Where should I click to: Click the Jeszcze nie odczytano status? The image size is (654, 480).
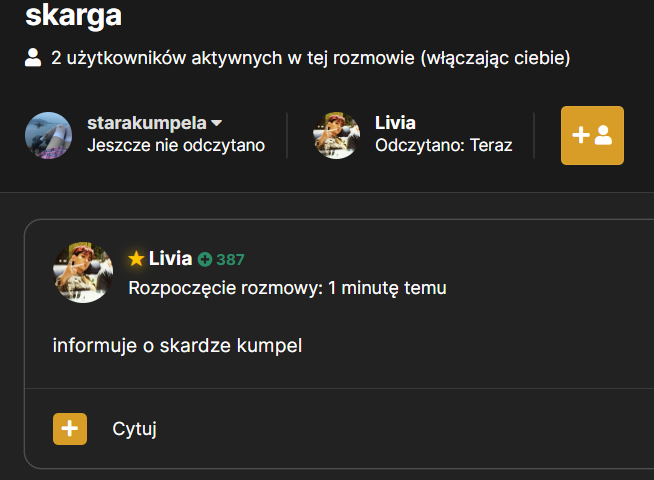tap(176, 146)
